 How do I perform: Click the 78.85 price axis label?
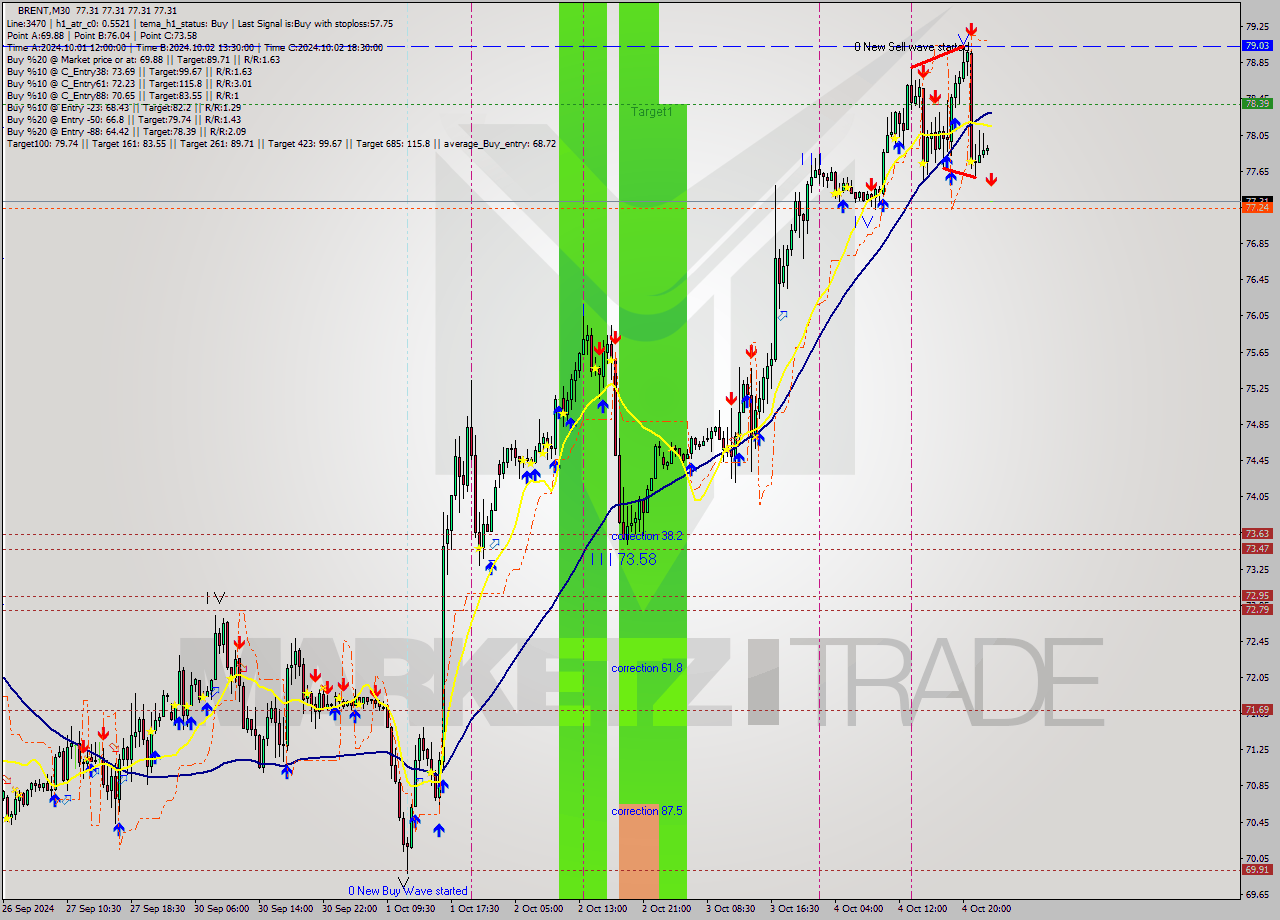(x=1257, y=62)
